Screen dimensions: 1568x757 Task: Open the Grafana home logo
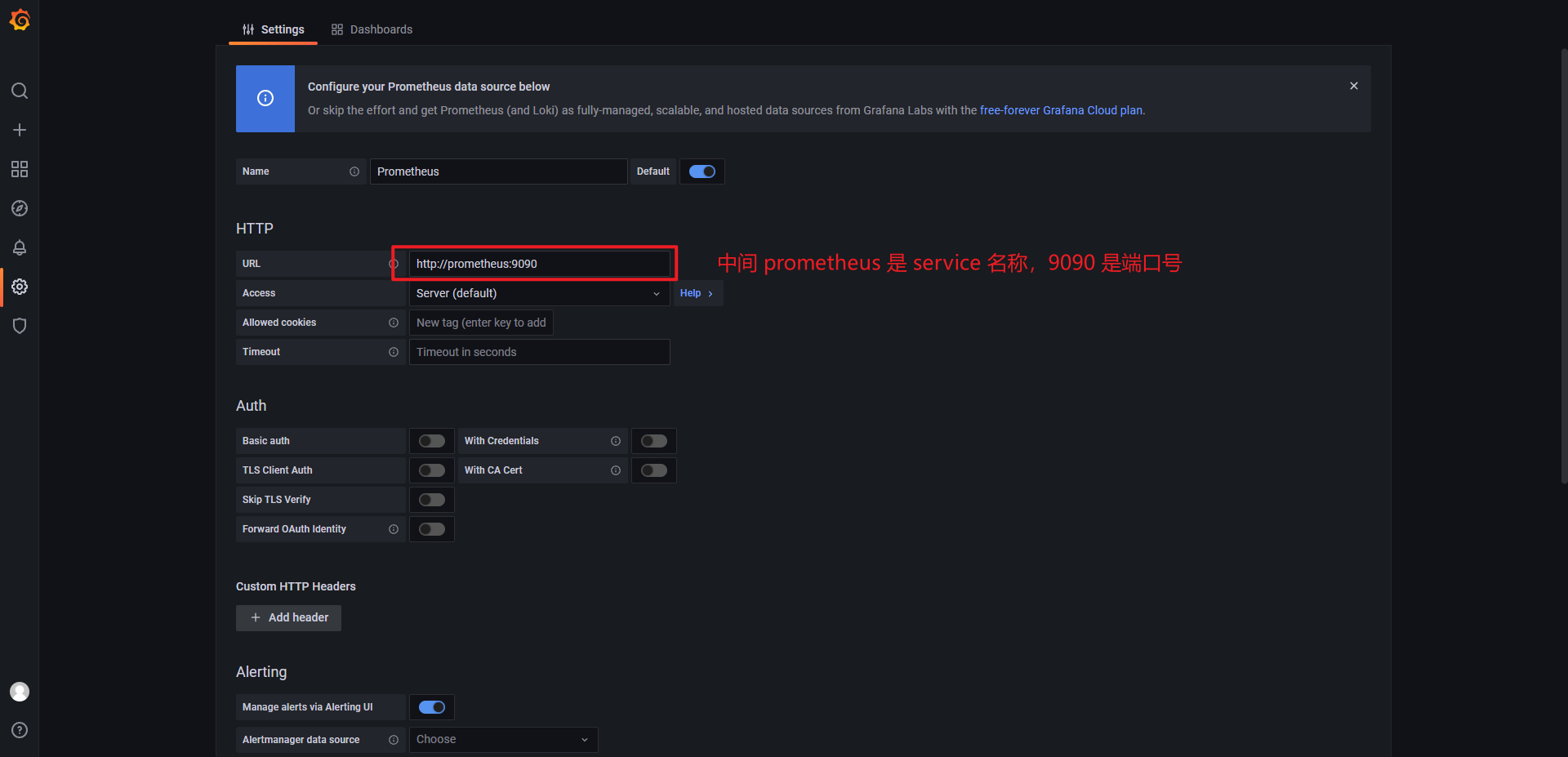[20, 20]
